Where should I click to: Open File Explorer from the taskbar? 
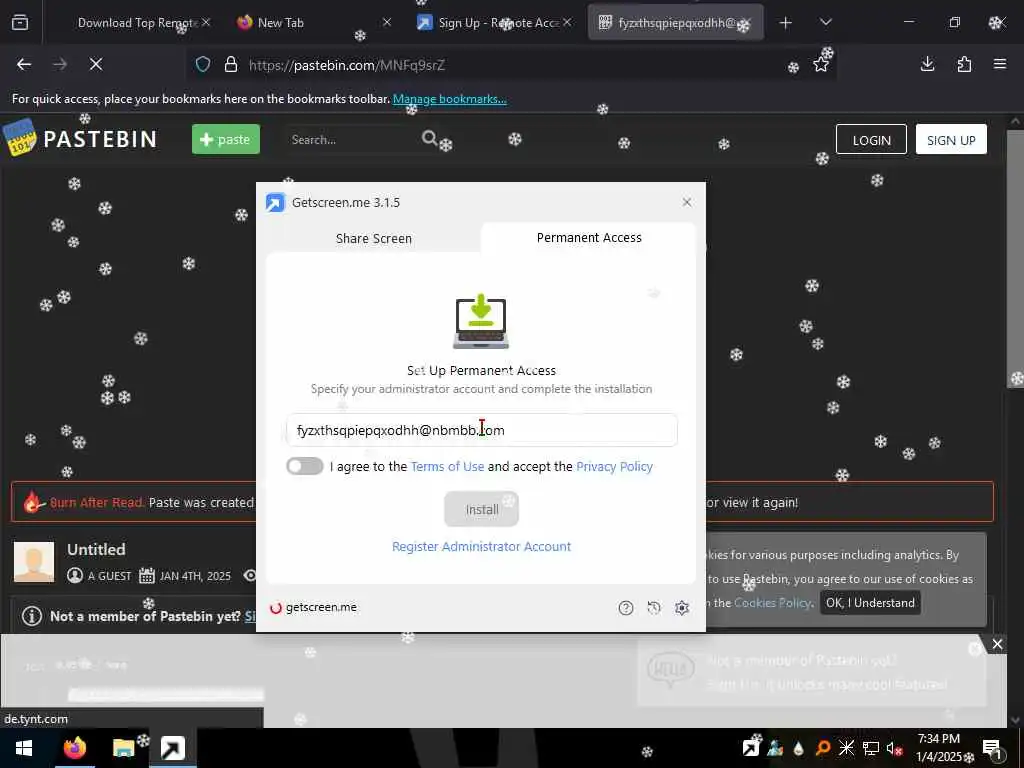tap(123, 748)
